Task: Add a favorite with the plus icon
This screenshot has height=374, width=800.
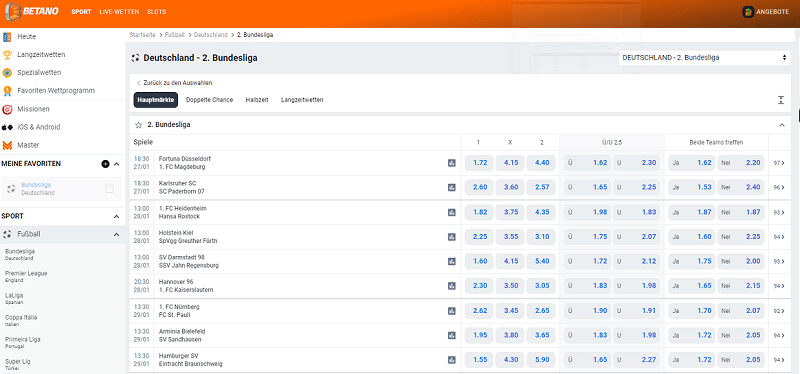Action: 105,164
